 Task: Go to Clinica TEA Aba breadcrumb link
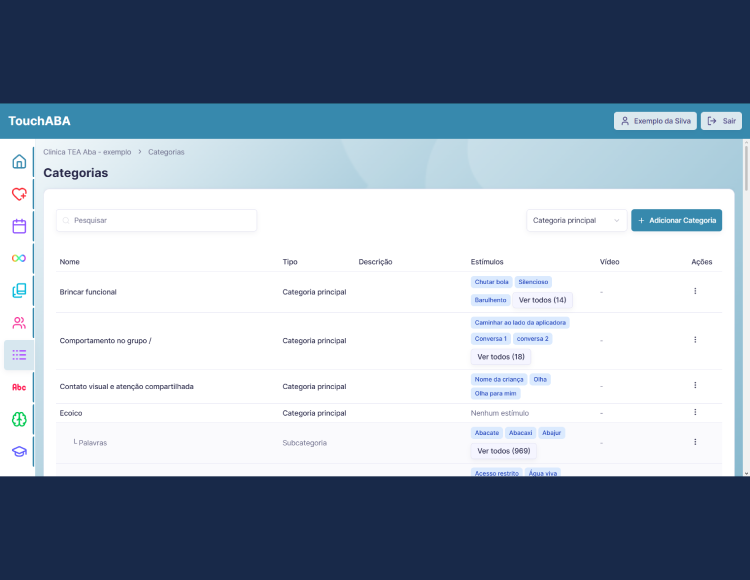(87, 152)
